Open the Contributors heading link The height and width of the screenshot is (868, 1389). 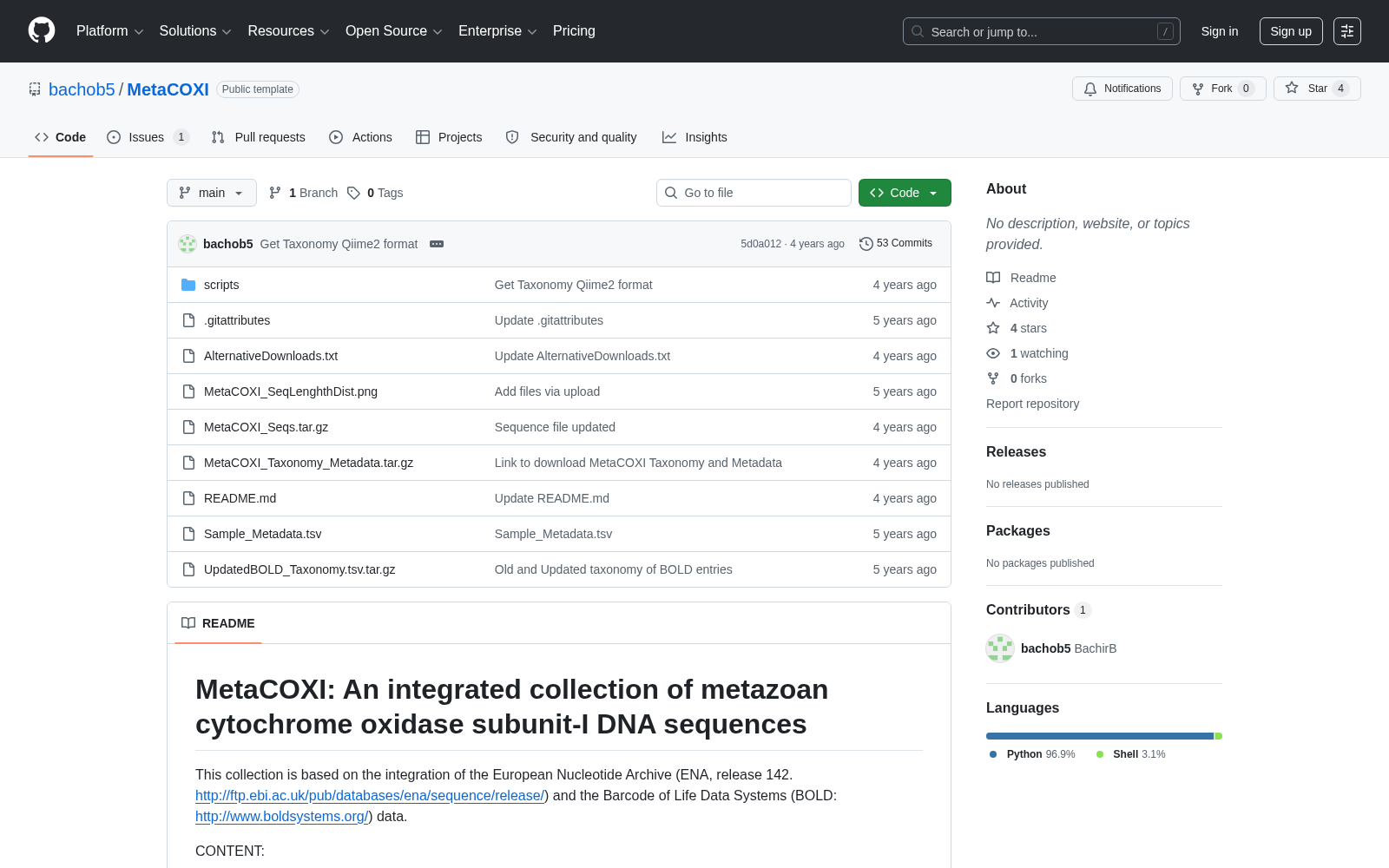click(1037, 609)
